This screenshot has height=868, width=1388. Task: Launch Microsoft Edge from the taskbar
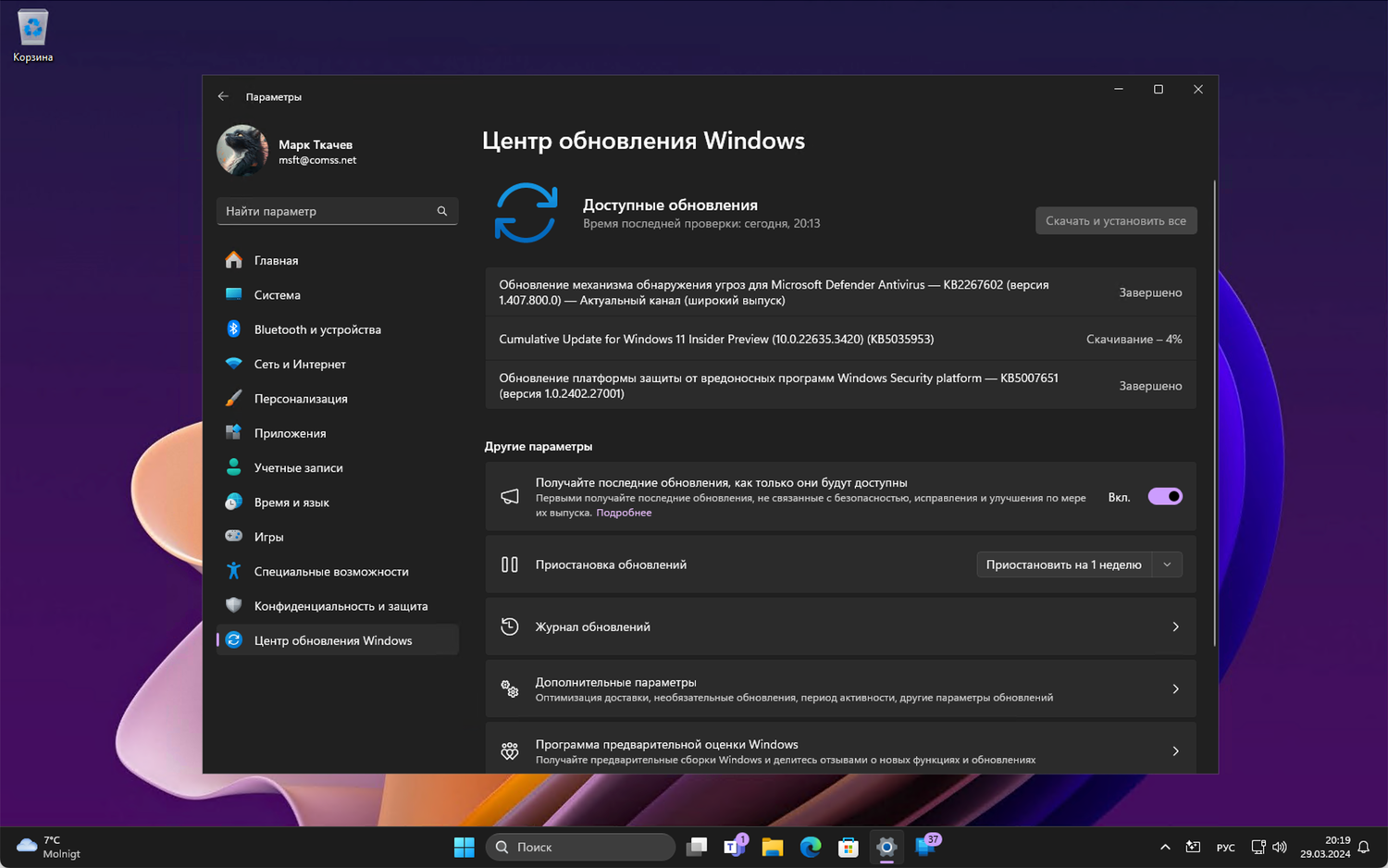pos(811,847)
